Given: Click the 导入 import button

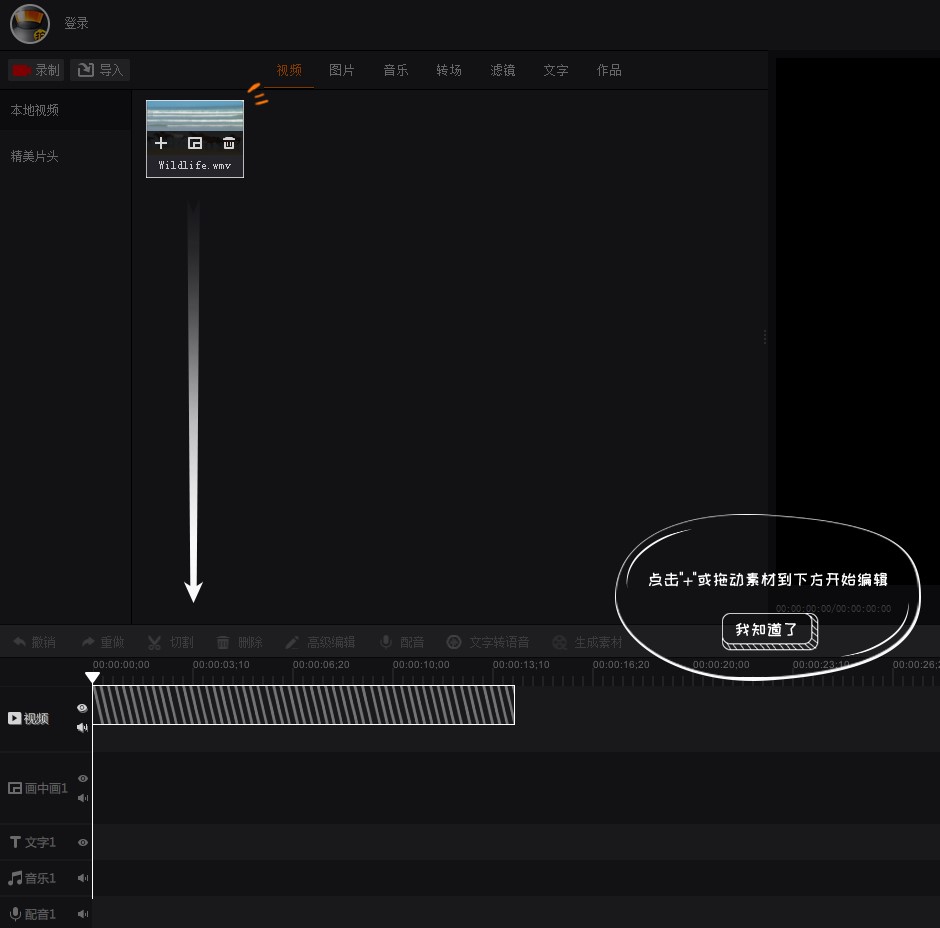Looking at the screenshot, I should (100, 70).
